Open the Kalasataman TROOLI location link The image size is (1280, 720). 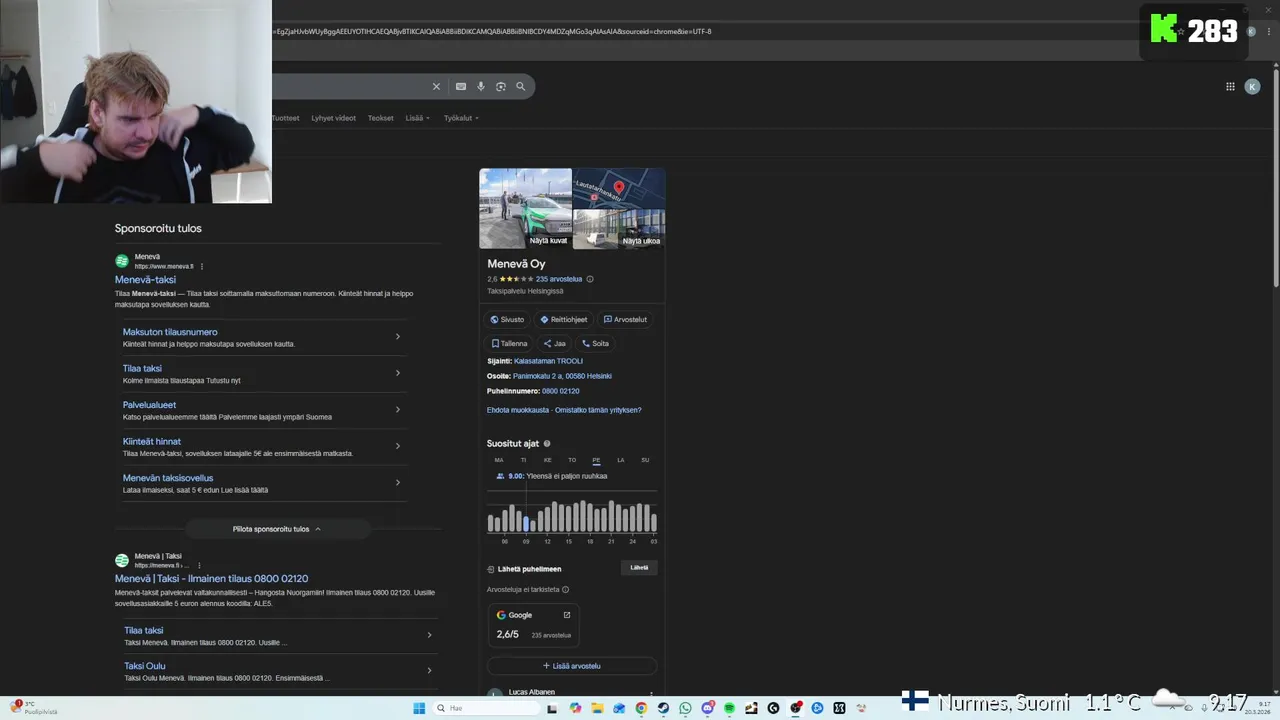548,361
